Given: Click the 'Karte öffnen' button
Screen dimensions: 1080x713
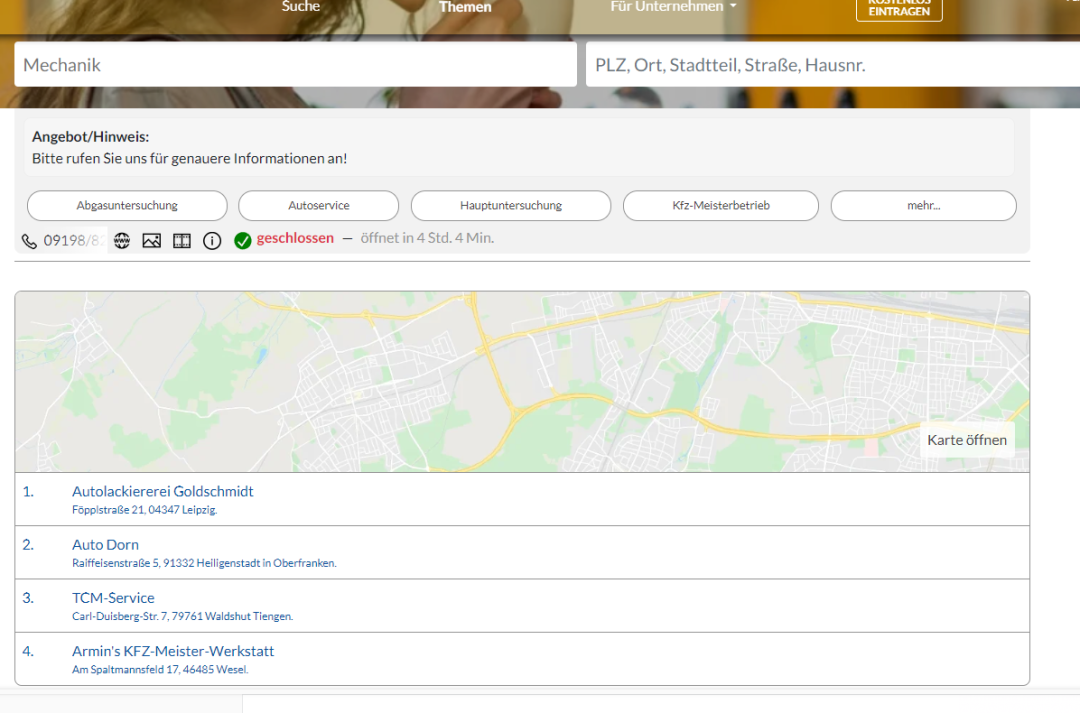Looking at the screenshot, I should (966, 440).
